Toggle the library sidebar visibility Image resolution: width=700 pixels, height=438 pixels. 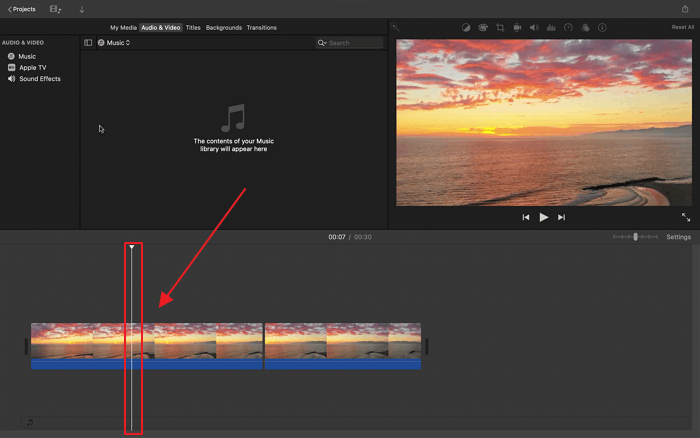pyautogui.click(x=88, y=43)
